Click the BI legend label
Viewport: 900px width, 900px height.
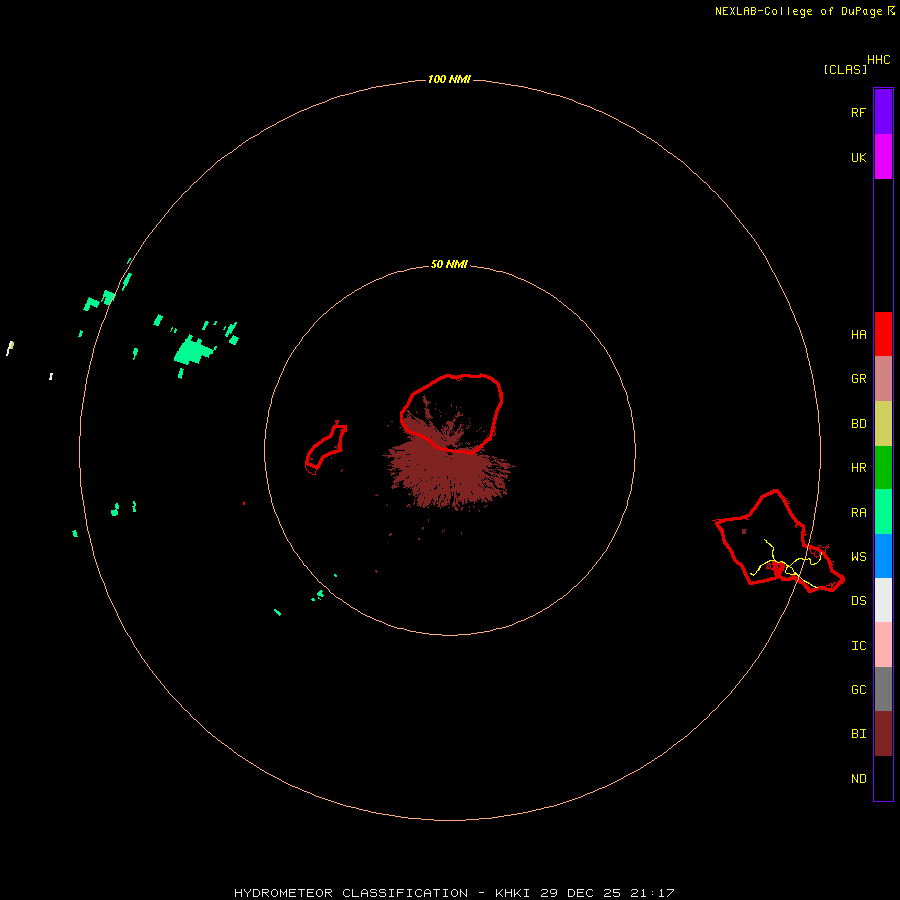(x=858, y=733)
